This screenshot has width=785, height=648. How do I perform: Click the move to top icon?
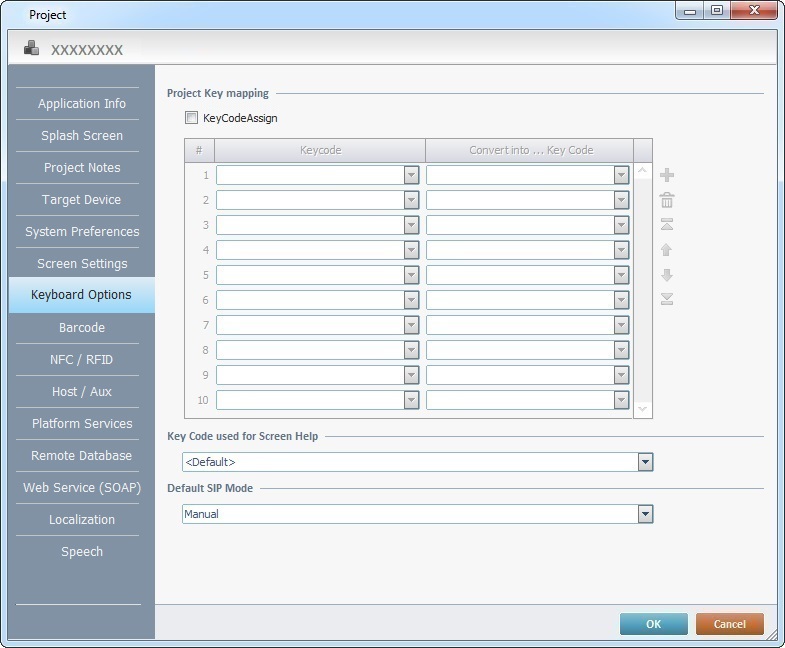pos(667,224)
